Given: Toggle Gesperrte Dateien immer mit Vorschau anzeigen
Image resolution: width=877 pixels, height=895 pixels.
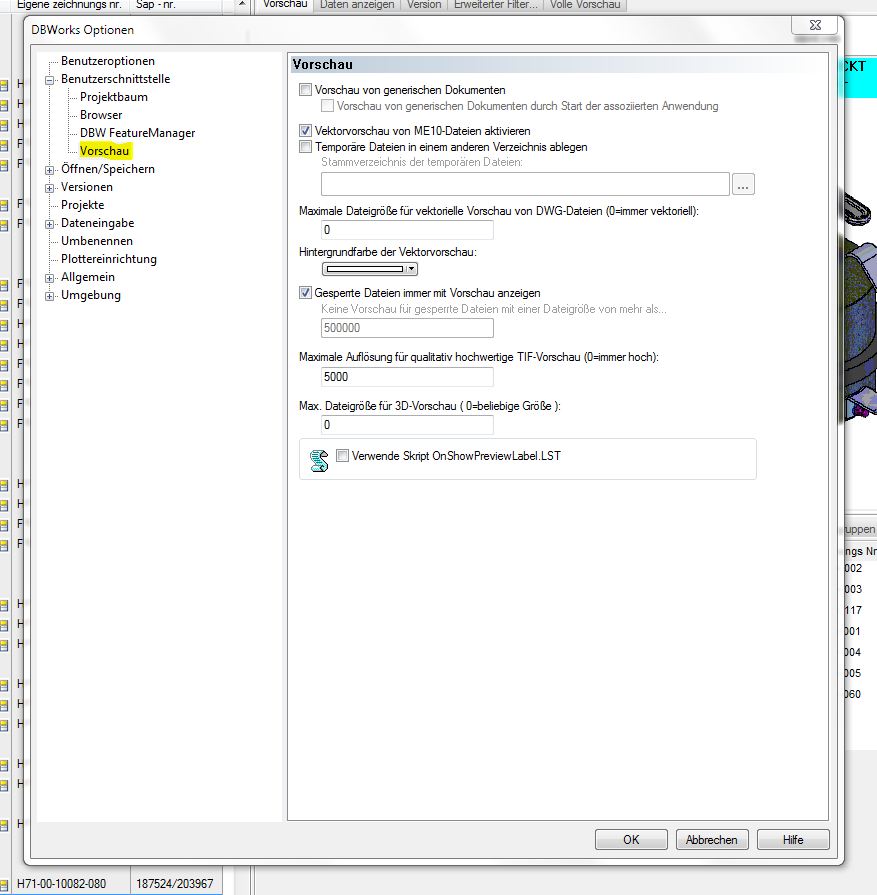Looking at the screenshot, I should (x=305, y=293).
